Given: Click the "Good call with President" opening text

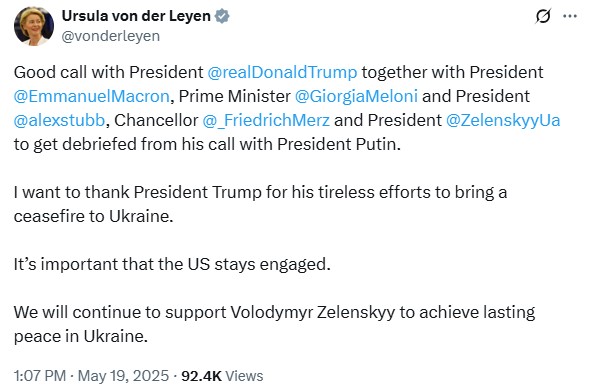Looking at the screenshot, I should (109, 72).
